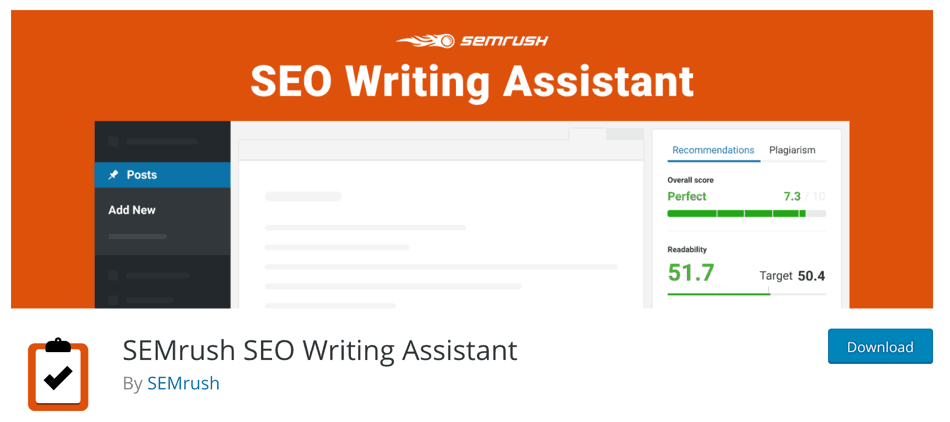Switch to the Plagiarism tab
The width and height of the screenshot is (950, 422).
coord(792,150)
